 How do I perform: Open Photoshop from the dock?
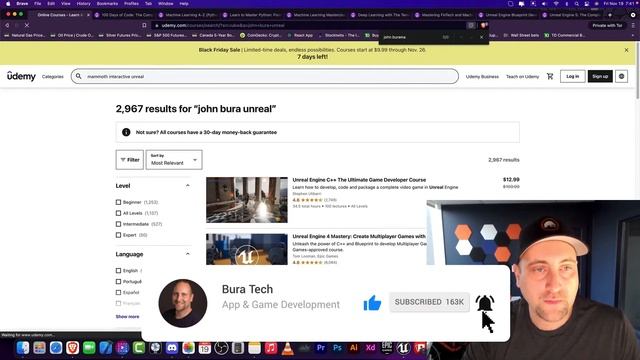337,348
